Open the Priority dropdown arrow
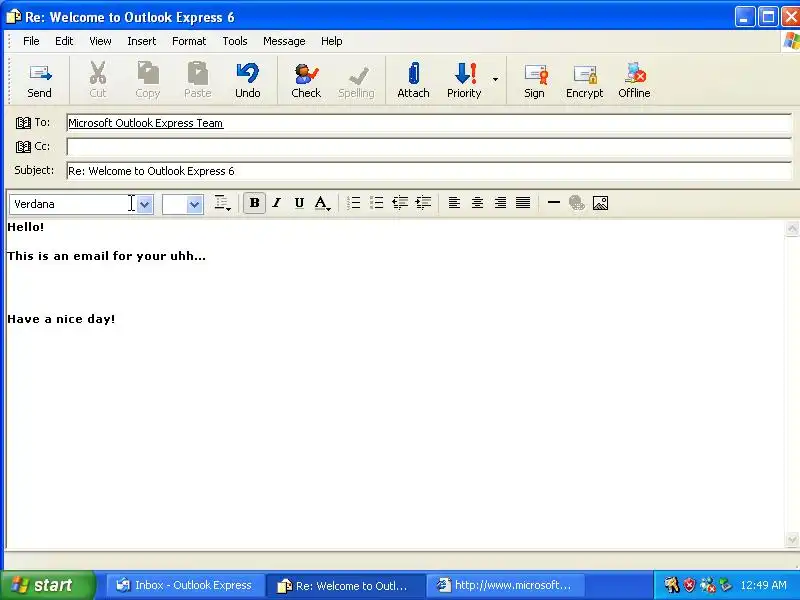This screenshot has height=600, width=800. (495, 80)
